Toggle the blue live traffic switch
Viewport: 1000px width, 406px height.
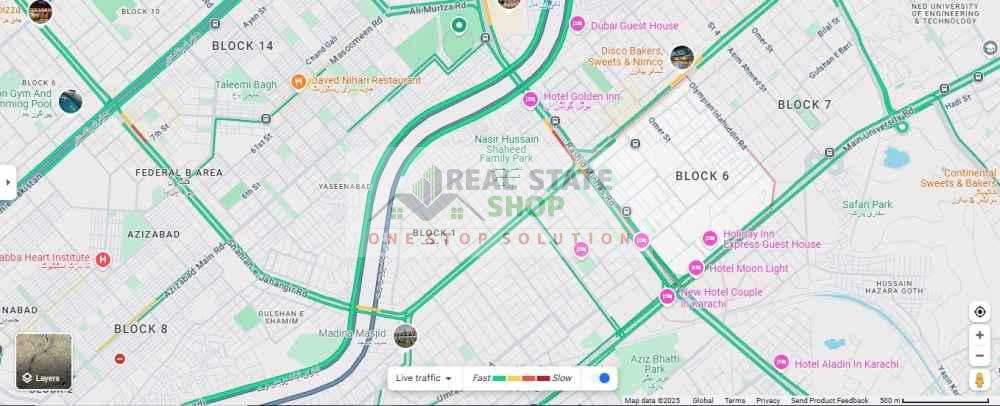point(600,378)
